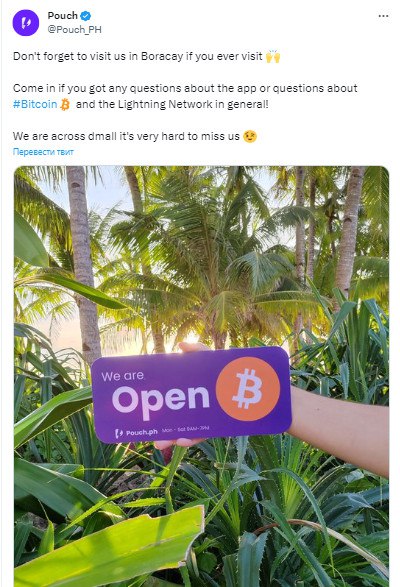Click the blue verified badge next to Pouch
The width and height of the screenshot is (400, 587).
pos(85,16)
